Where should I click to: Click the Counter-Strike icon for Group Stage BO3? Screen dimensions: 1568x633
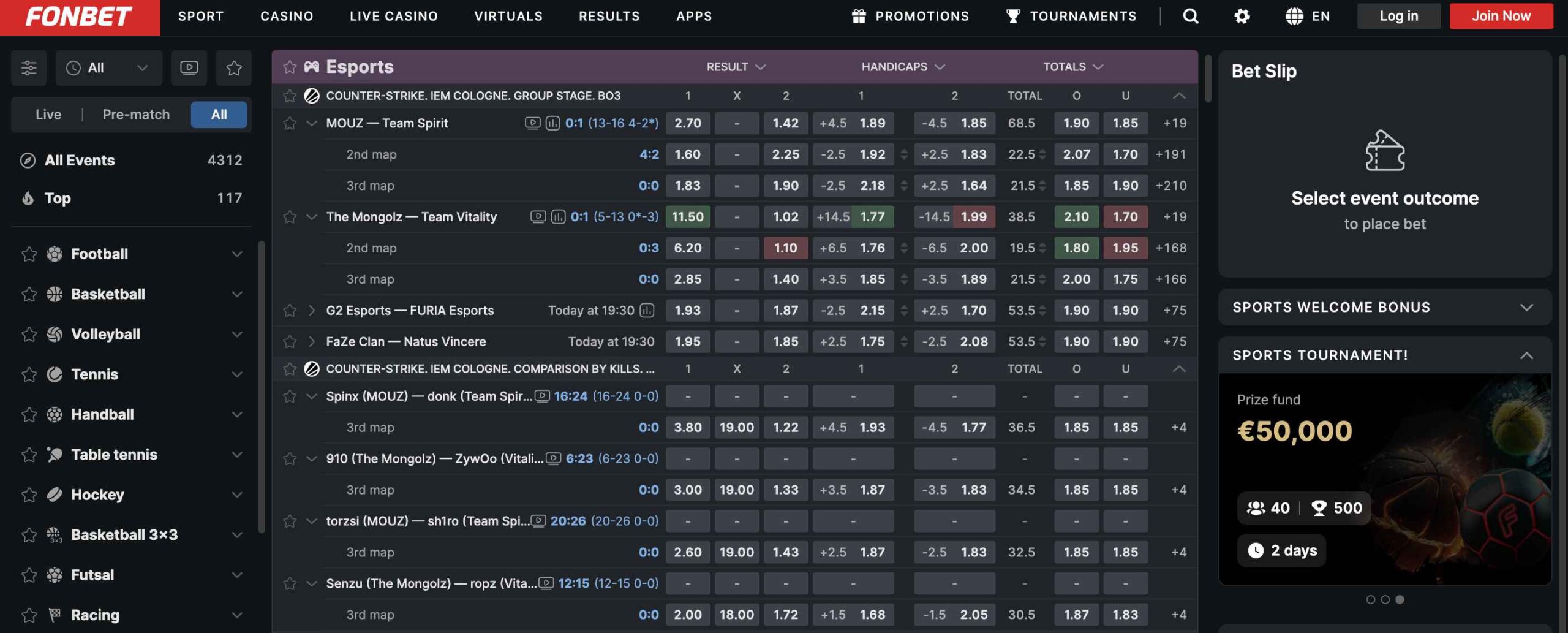312,96
